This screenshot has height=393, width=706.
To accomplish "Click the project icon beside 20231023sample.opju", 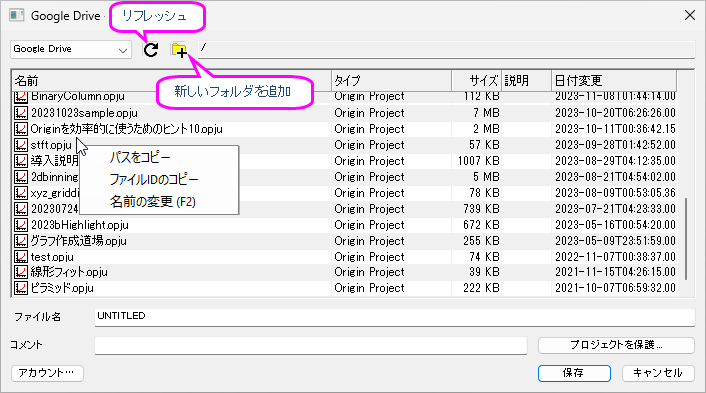I will [x=21, y=113].
